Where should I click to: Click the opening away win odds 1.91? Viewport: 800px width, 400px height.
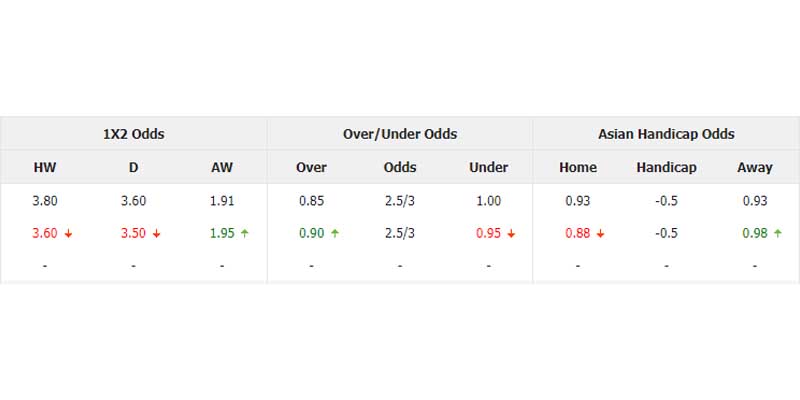coord(222,201)
